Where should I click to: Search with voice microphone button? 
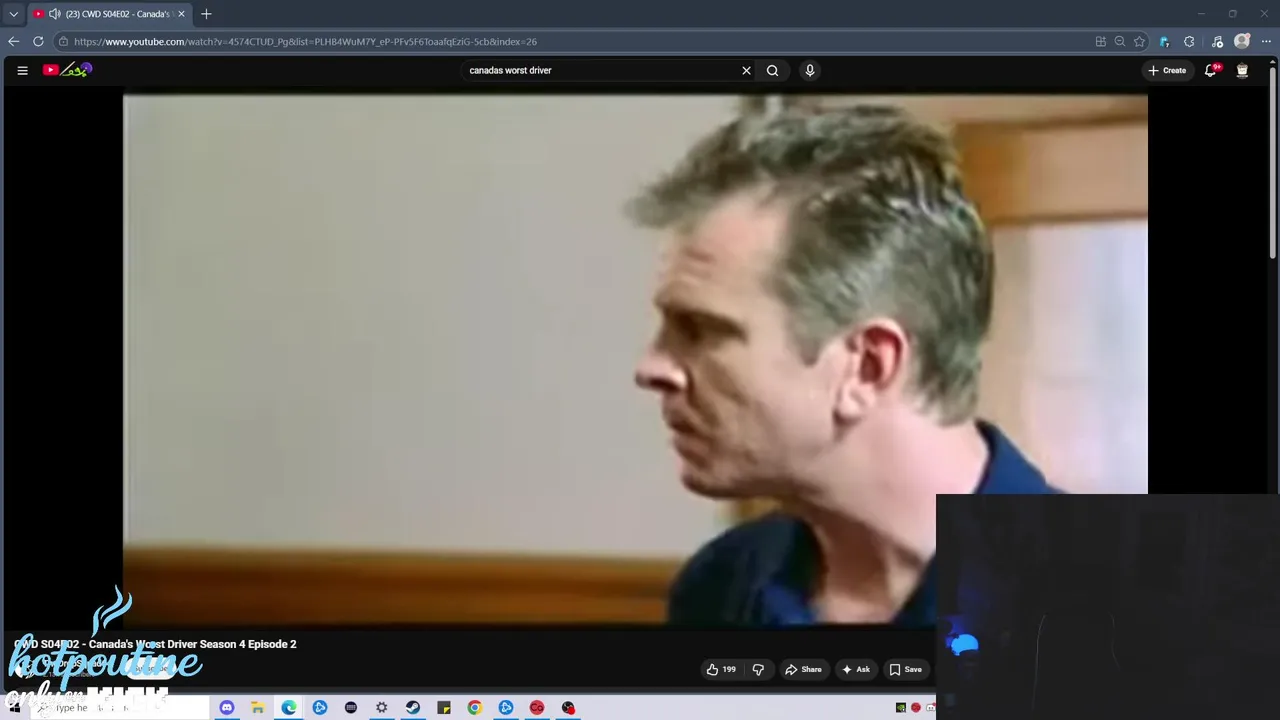coord(810,70)
